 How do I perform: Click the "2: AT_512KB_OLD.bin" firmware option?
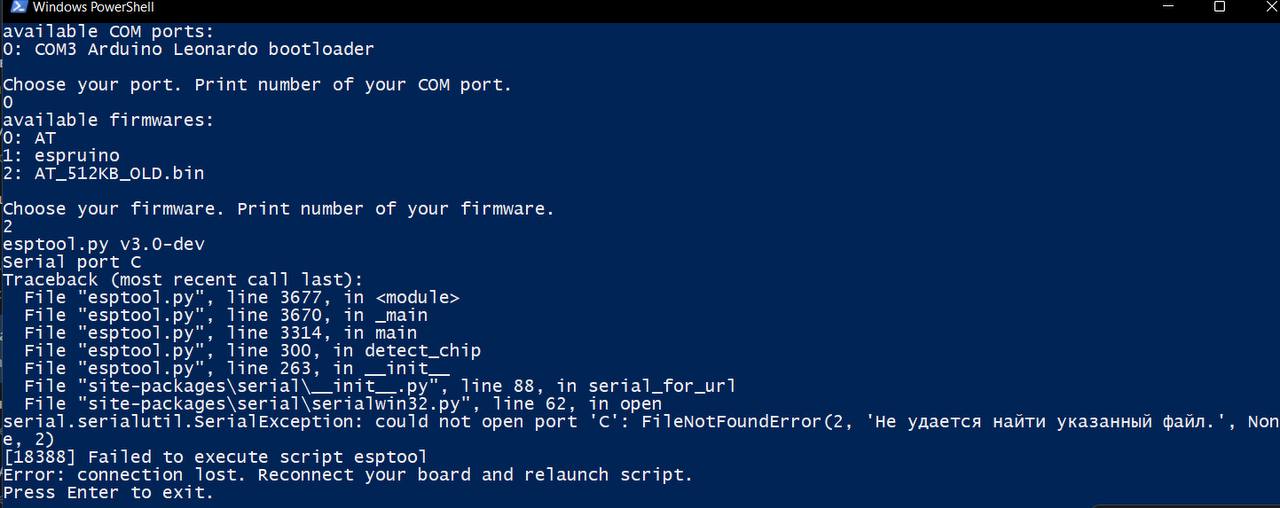[103, 174]
